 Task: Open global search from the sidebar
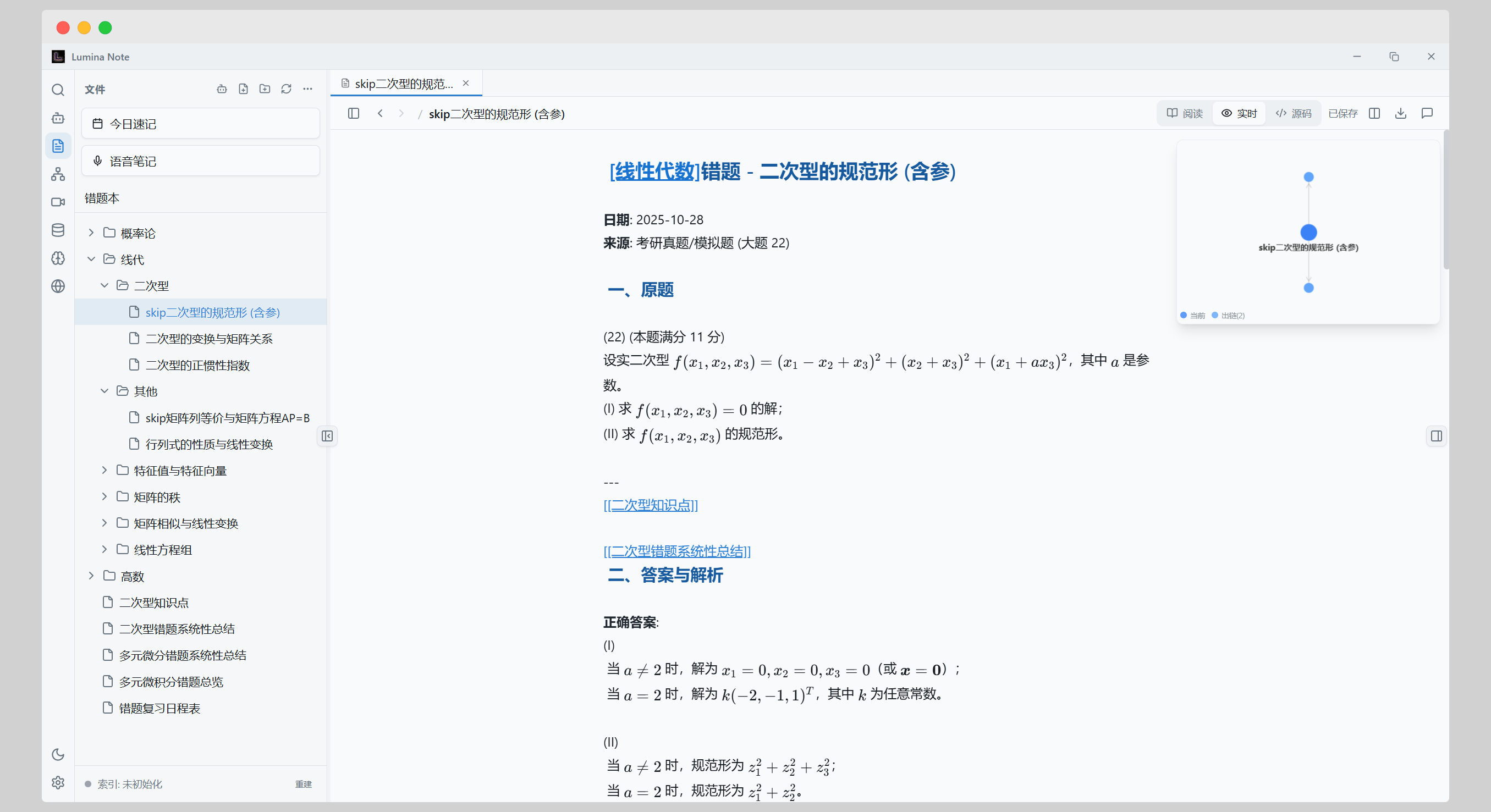point(58,90)
